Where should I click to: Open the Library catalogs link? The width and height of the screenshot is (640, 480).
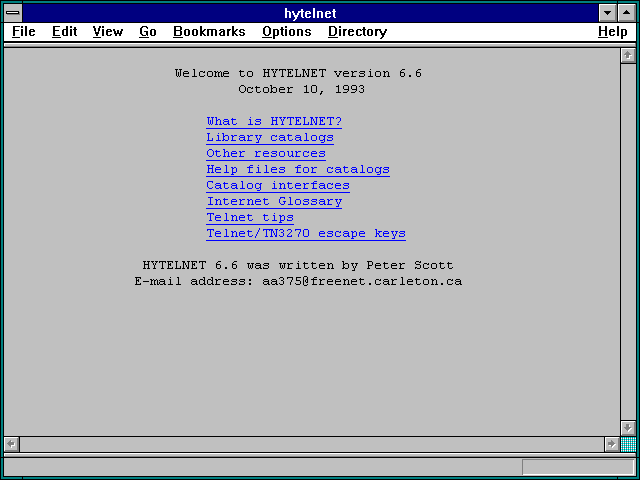pos(270,138)
